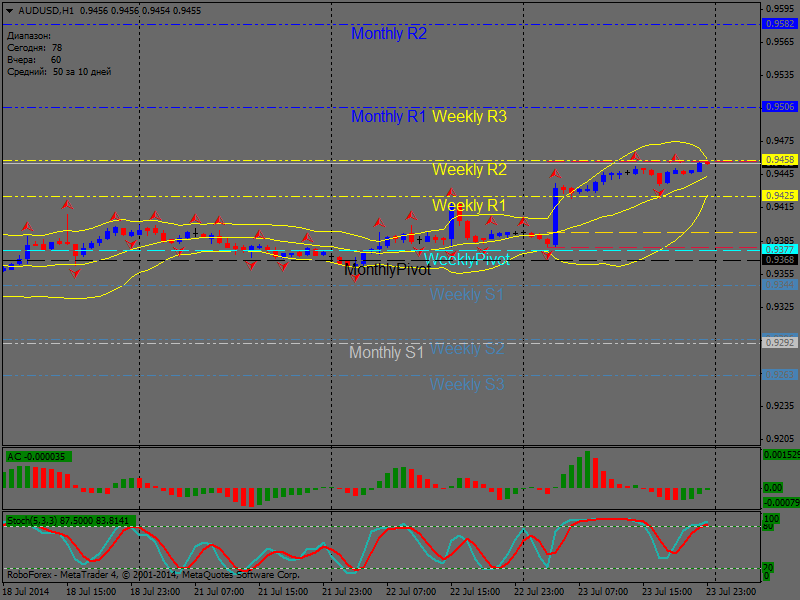Click the 22 Jul 23:00 time axis label
The width and height of the screenshot is (800, 600).
[x=539, y=592]
